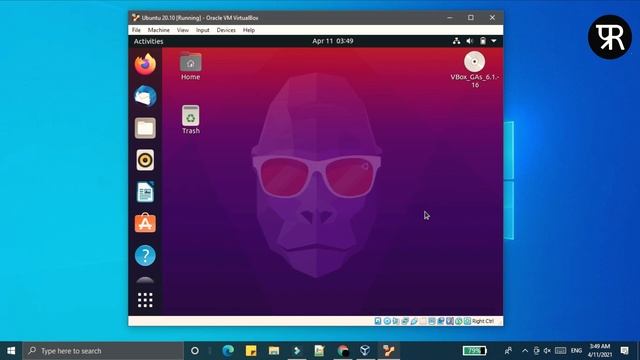640x360 pixels.
Task: Open File Explorer on the taskbar
Action: point(274,351)
